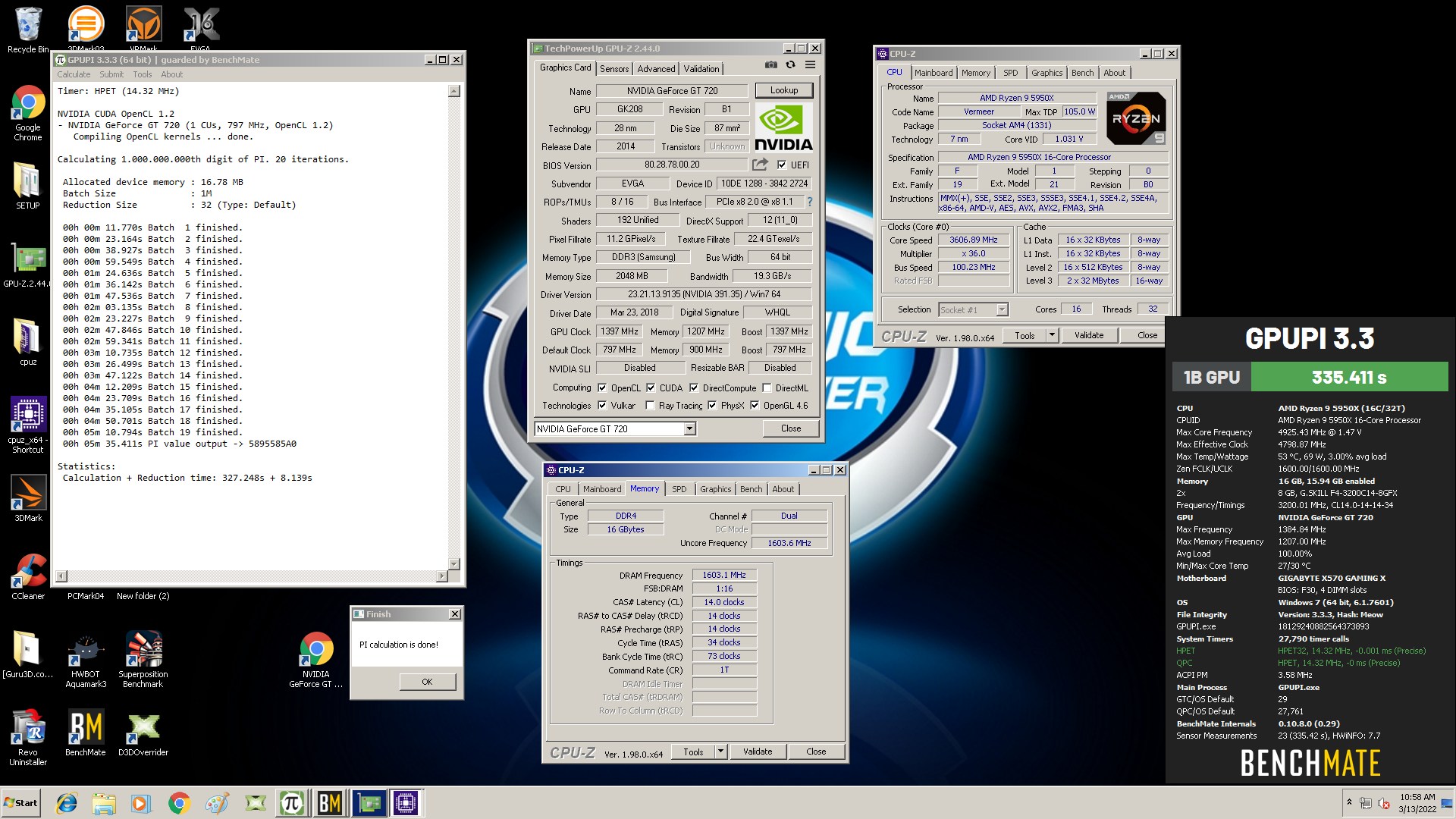Click the 'PCIe x8 2.0 @ x8 1.1' value

(x=755, y=202)
